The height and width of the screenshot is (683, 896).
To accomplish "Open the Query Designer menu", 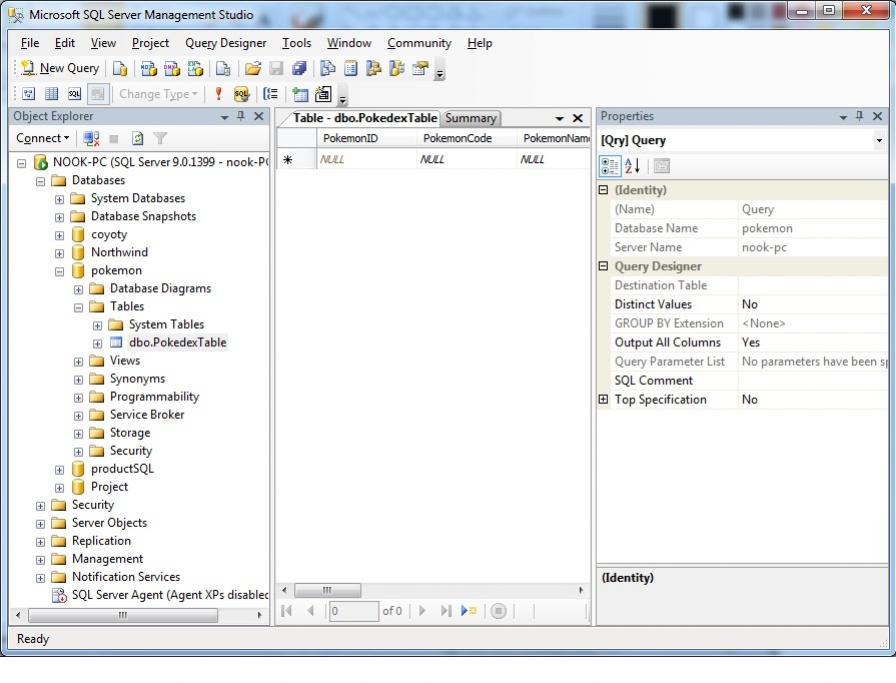I will point(225,43).
